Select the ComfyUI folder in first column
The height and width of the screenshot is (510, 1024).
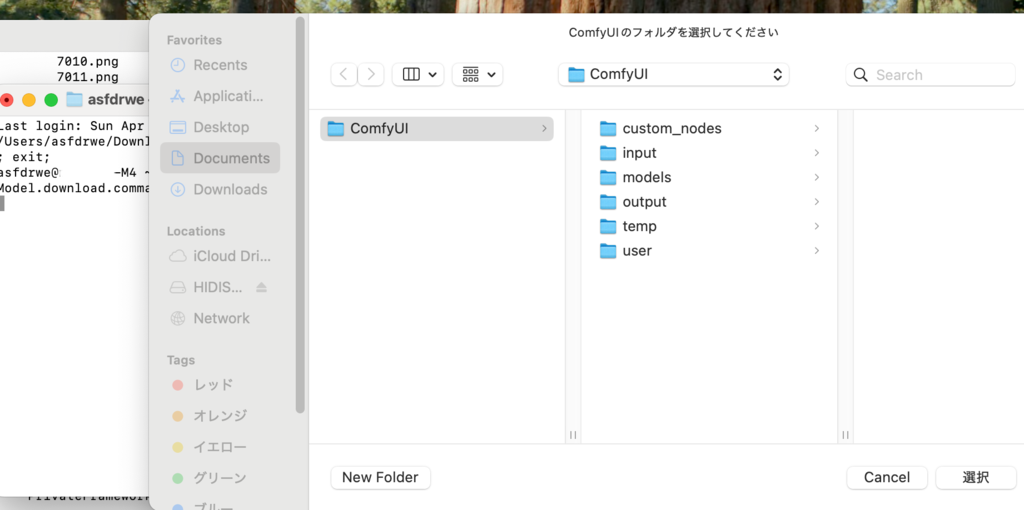click(437, 129)
